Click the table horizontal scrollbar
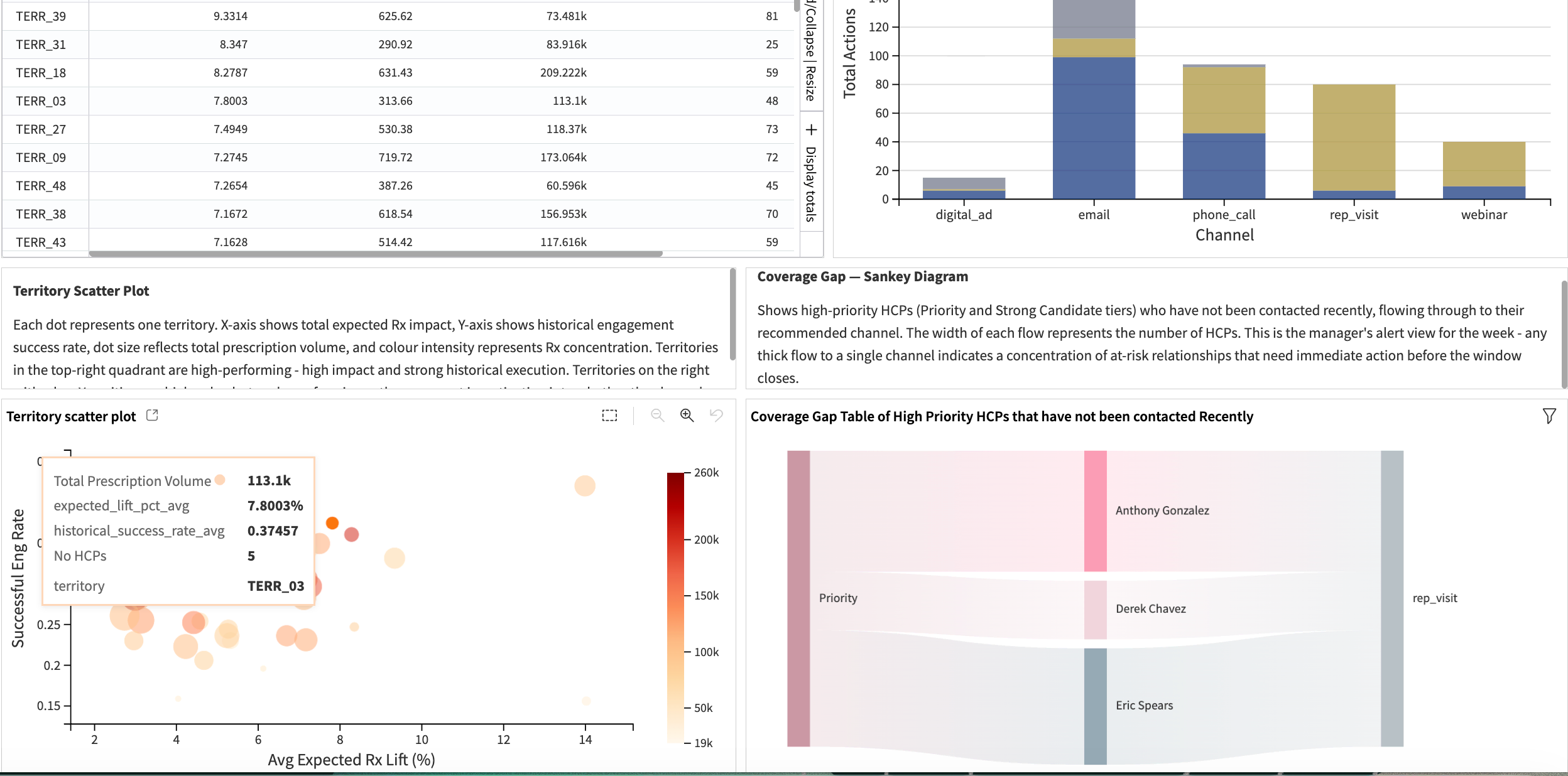 (376, 254)
